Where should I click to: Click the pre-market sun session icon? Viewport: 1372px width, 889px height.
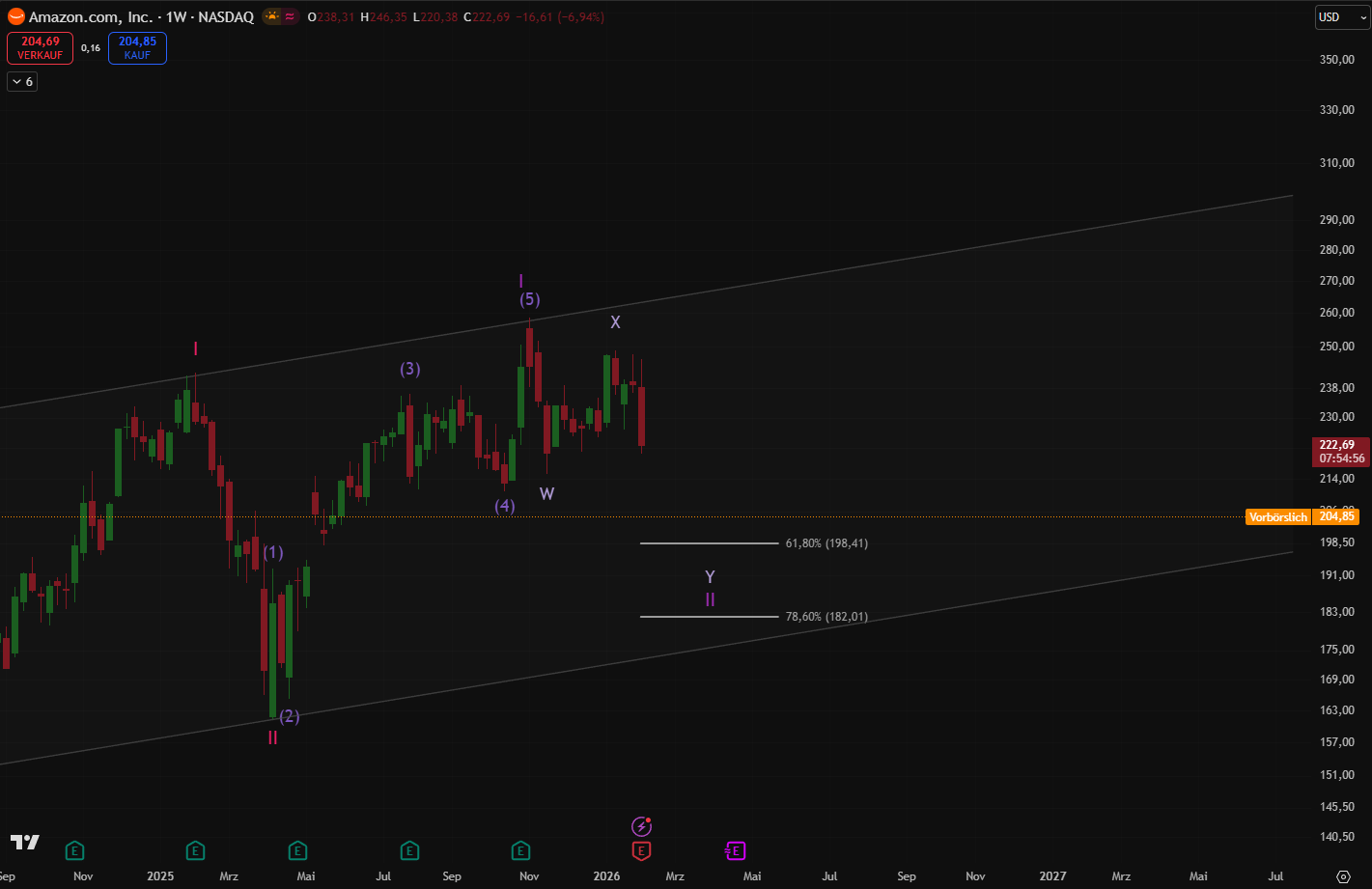coord(272,16)
